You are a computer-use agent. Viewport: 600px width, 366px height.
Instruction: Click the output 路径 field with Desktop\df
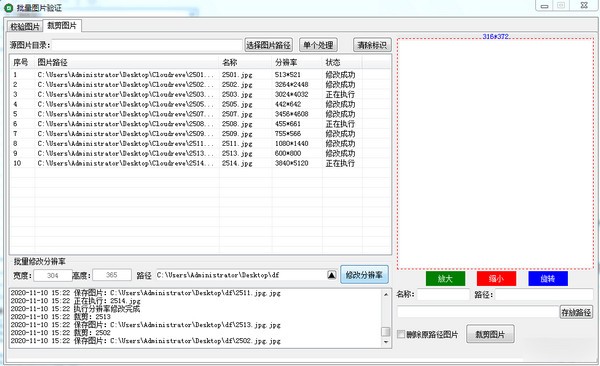pos(241,275)
